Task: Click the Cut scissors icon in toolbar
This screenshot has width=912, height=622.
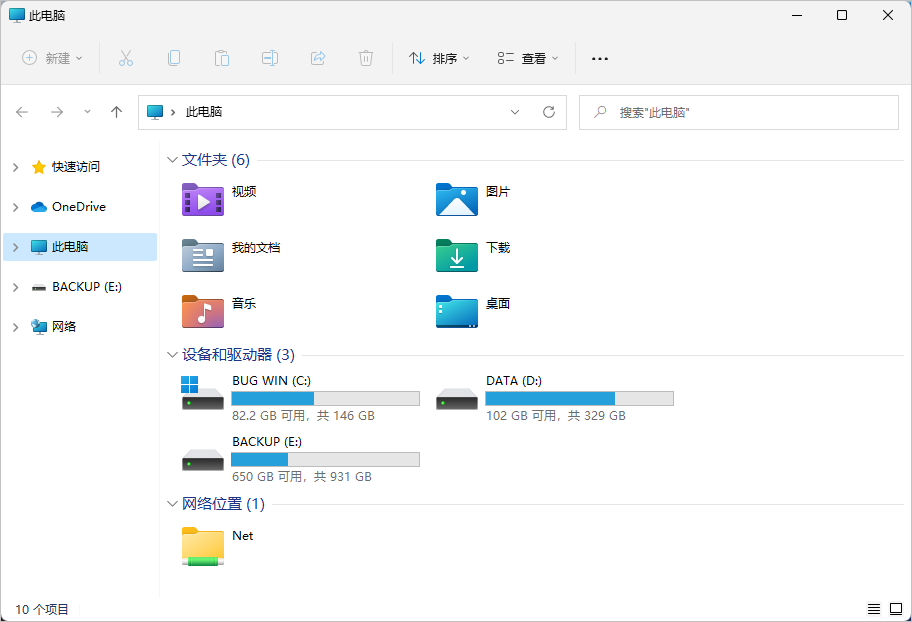Action: pyautogui.click(x=125, y=58)
